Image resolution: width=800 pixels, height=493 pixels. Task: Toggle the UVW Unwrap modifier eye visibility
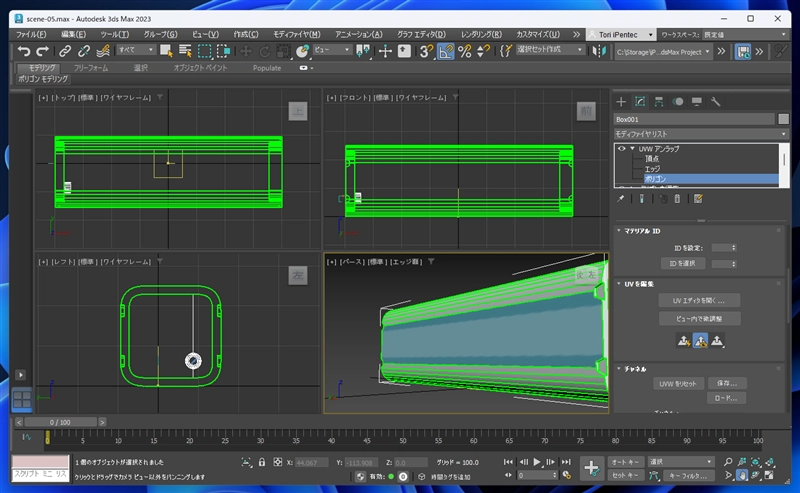[x=621, y=148]
